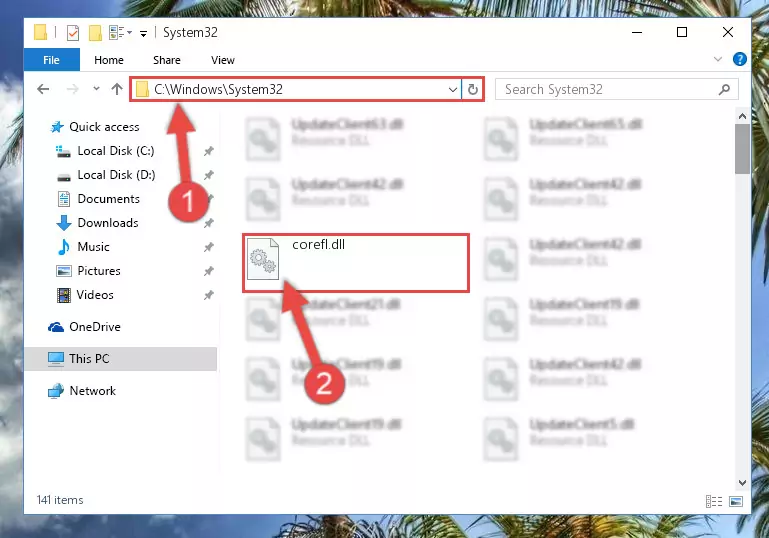Select OneDrive in navigation pane
769x538 pixels.
click(x=95, y=327)
